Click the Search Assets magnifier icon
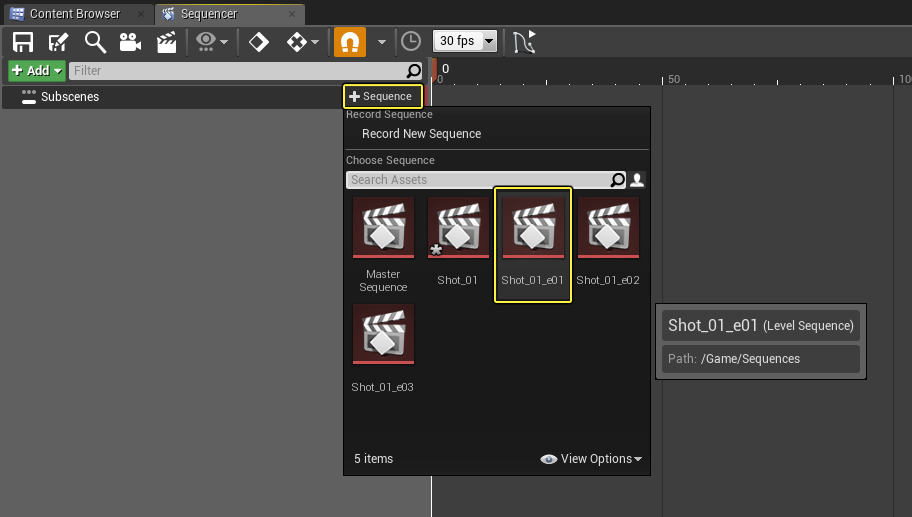The height and width of the screenshot is (517, 912). point(617,180)
